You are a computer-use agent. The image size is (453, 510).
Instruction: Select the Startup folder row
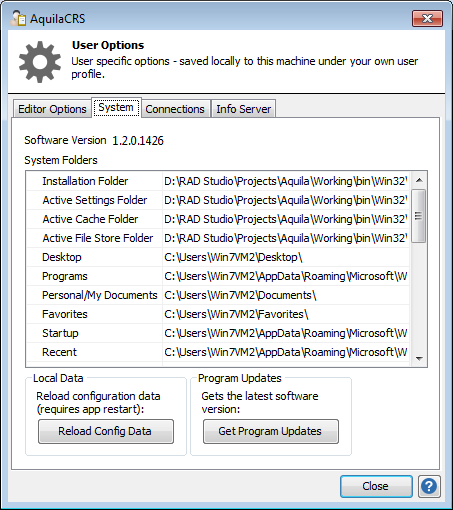(x=218, y=333)
